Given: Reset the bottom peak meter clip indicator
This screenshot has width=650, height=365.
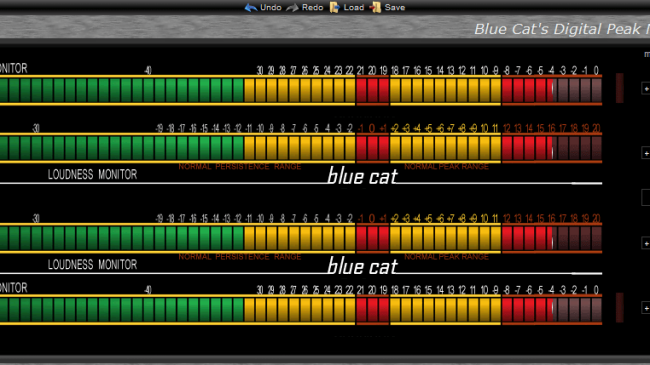Looking at the screenshot, I should tap(619, 308).
